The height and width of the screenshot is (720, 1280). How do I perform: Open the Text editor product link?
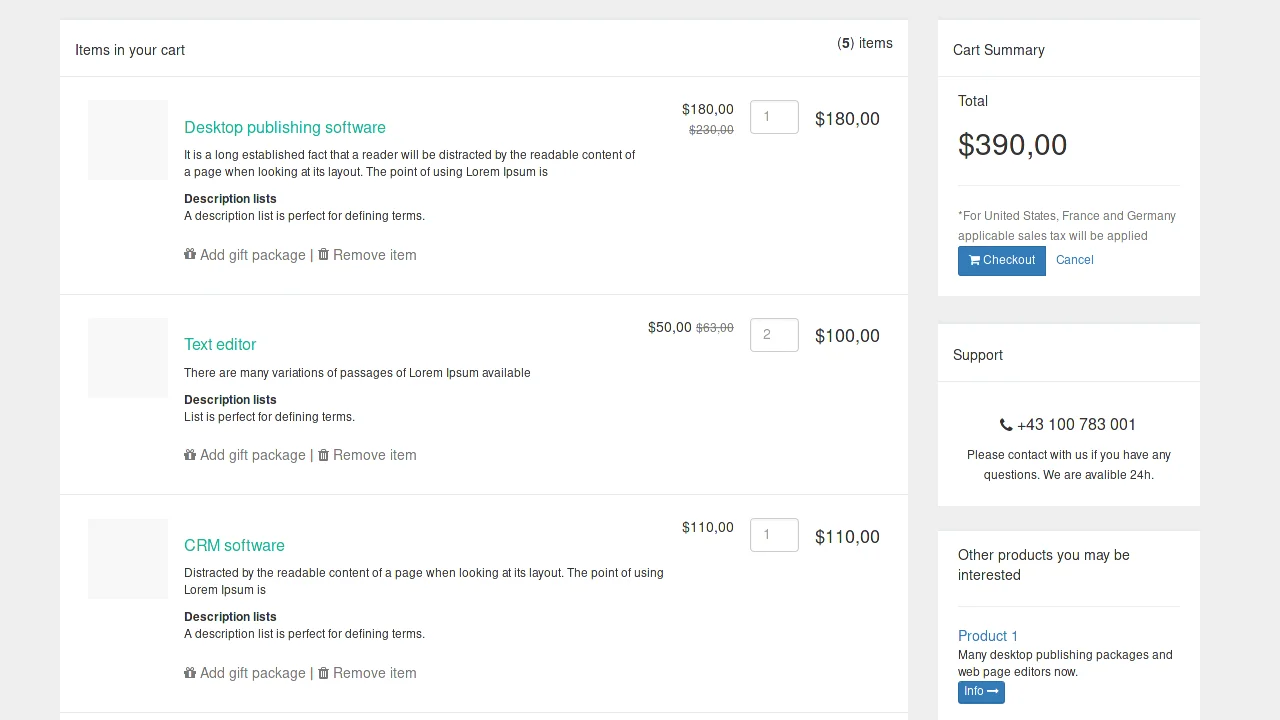(220, 344)
